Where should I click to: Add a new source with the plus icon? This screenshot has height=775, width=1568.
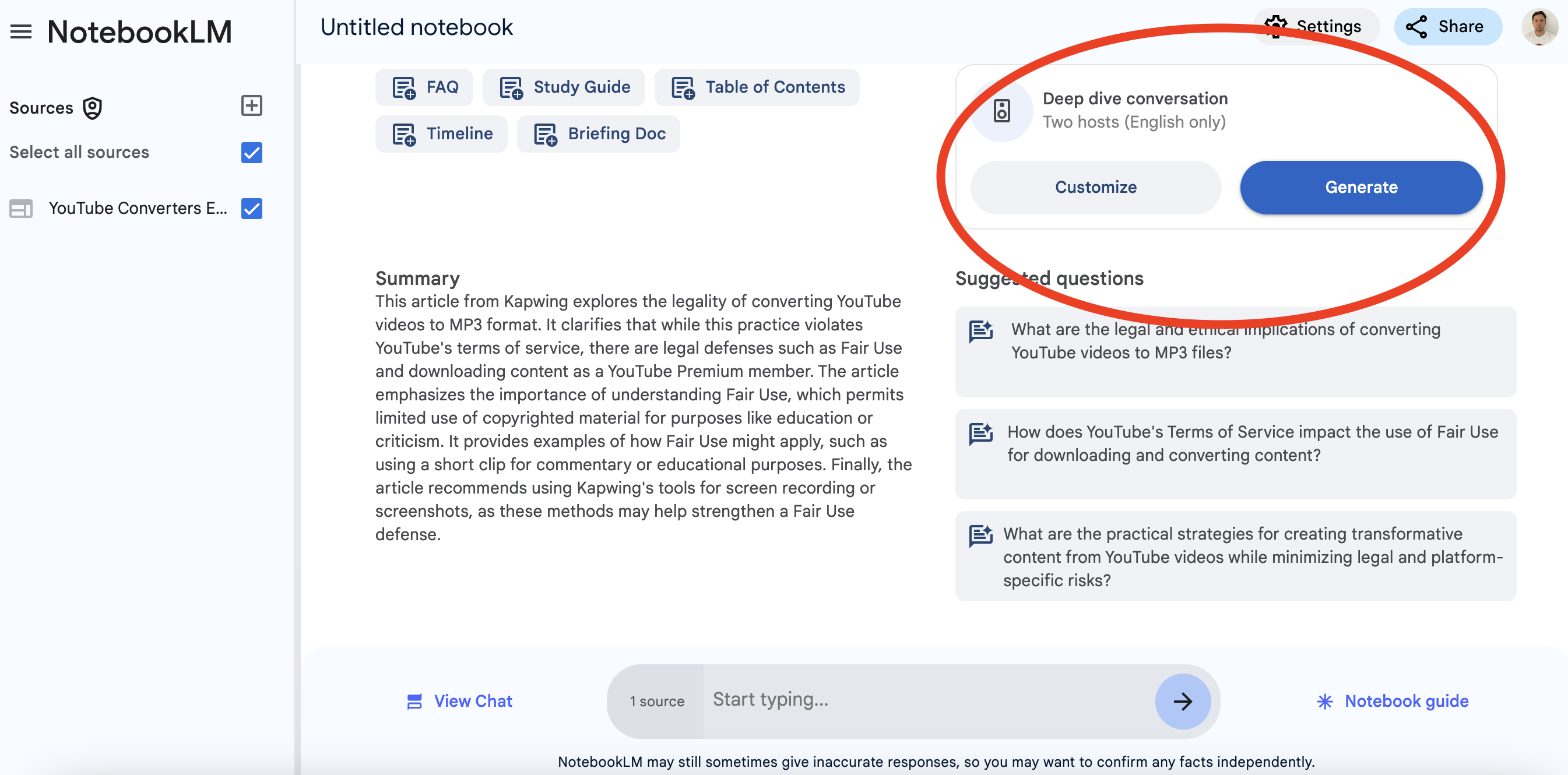251,106
